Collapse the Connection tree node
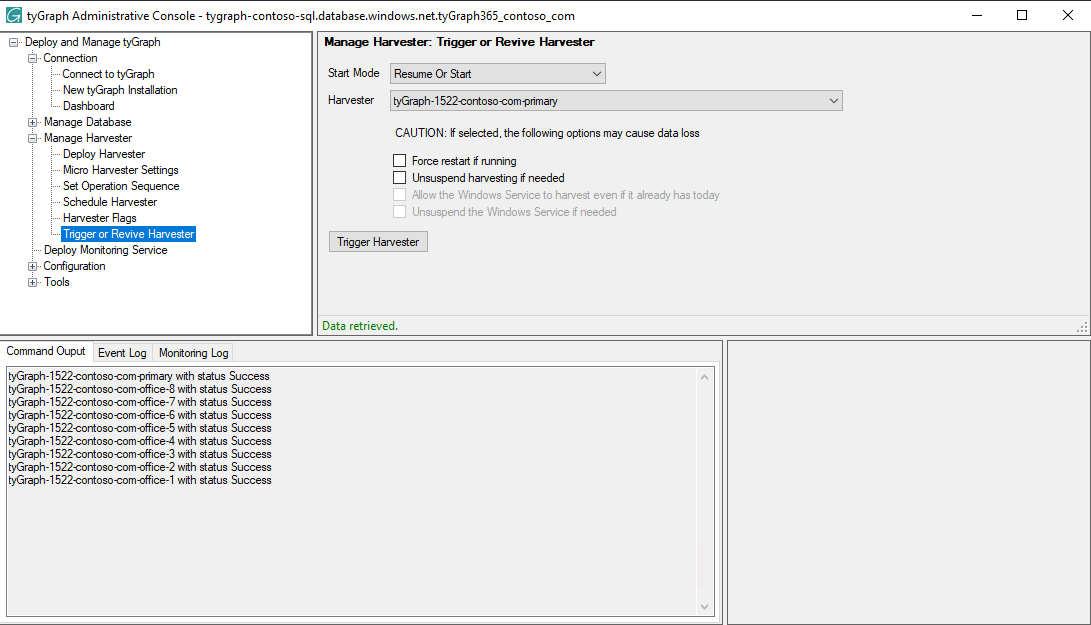The height and width of the screenshot is (625, 1091). point(32,58)
